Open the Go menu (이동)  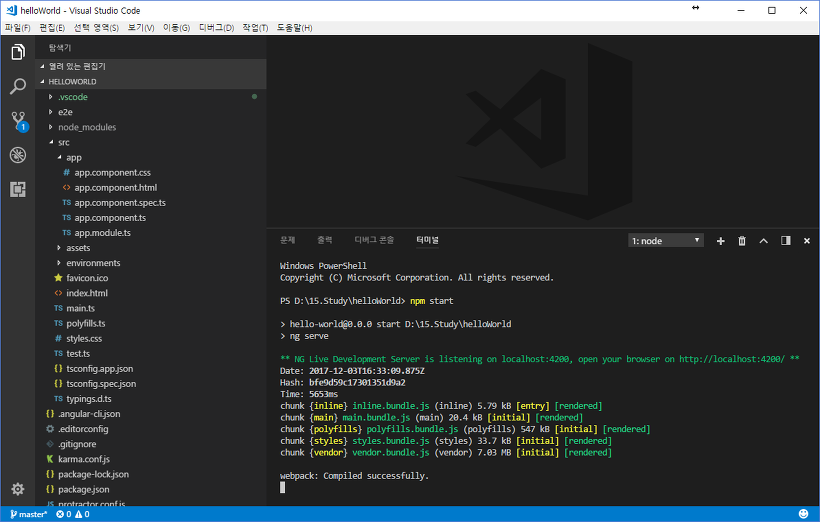tap(176, 28)
